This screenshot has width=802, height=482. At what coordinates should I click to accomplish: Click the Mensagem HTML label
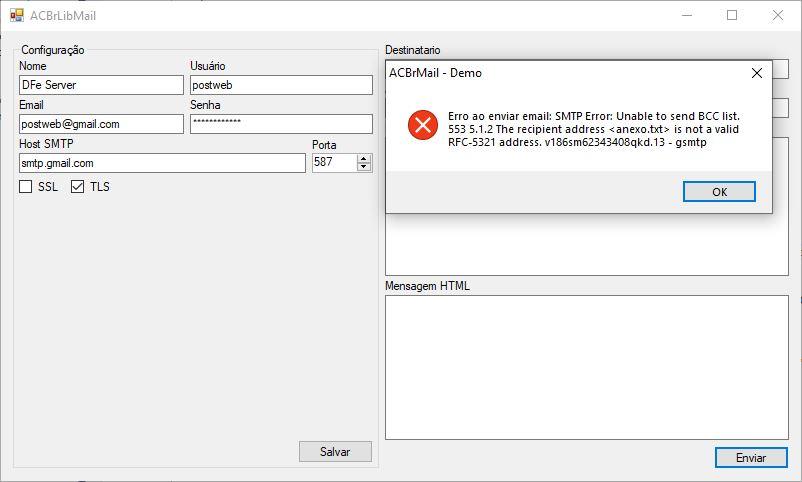coord(427,286)
